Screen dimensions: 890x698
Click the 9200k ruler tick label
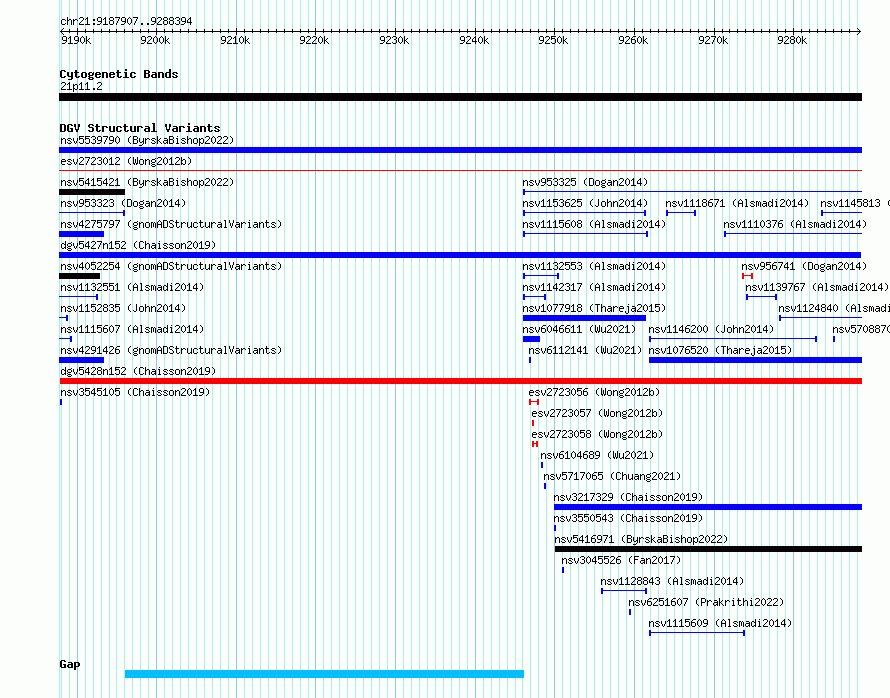click(x=155, y=40)
